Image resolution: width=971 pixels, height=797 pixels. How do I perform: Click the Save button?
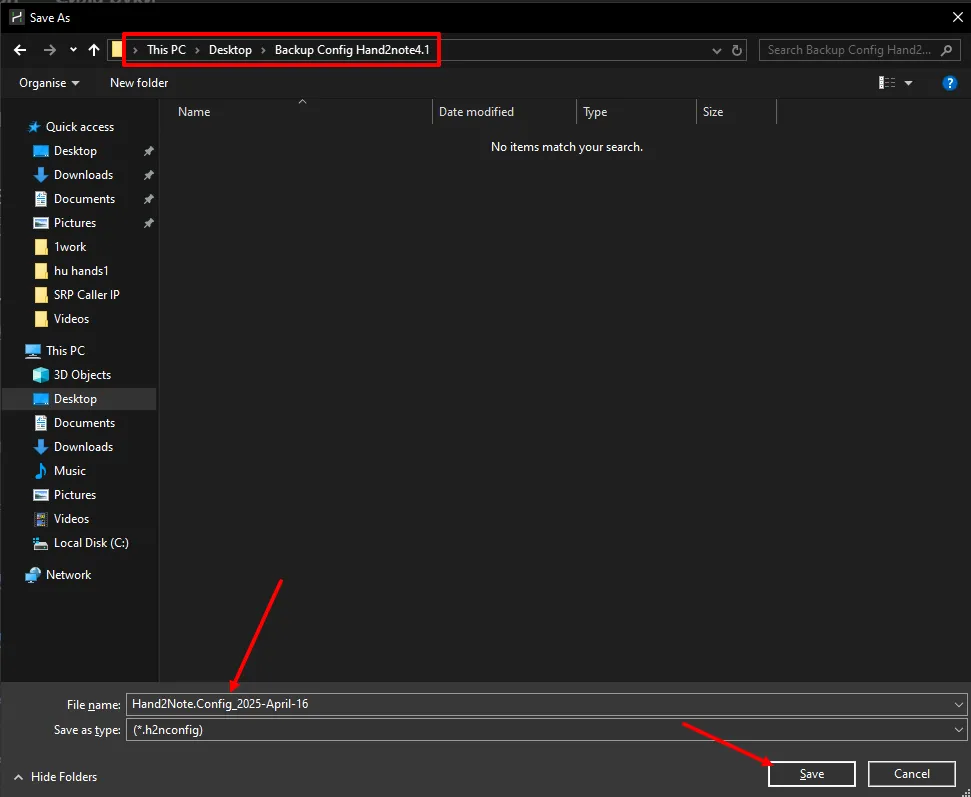coord(811,774)
